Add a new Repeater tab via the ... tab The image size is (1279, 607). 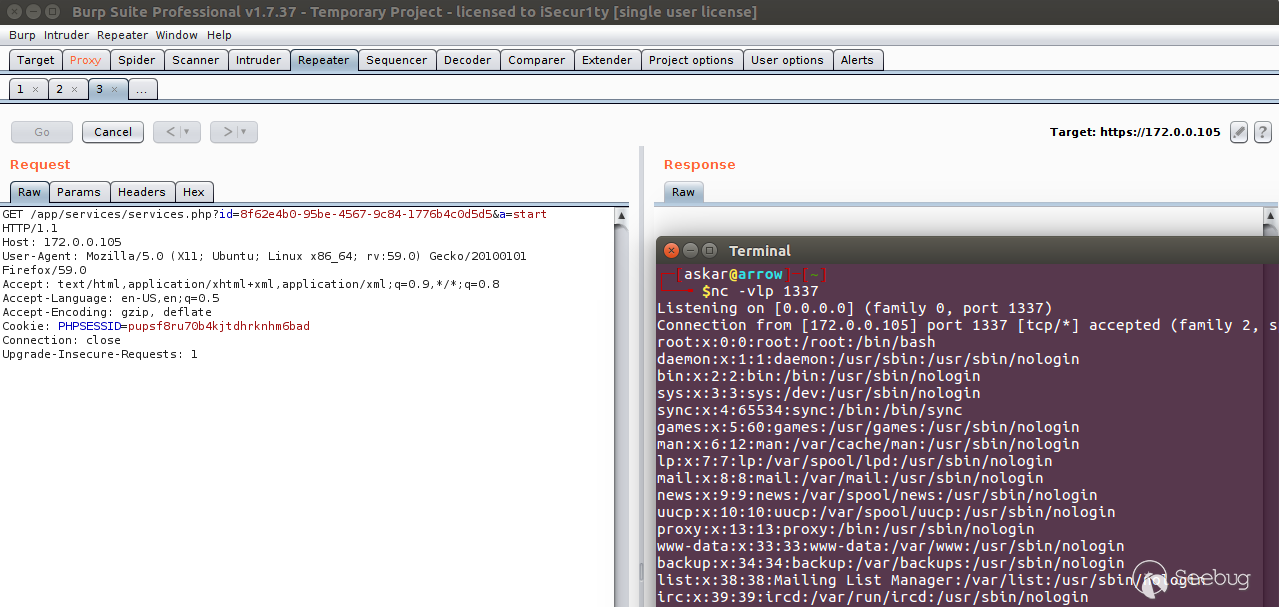click(142, 89)
